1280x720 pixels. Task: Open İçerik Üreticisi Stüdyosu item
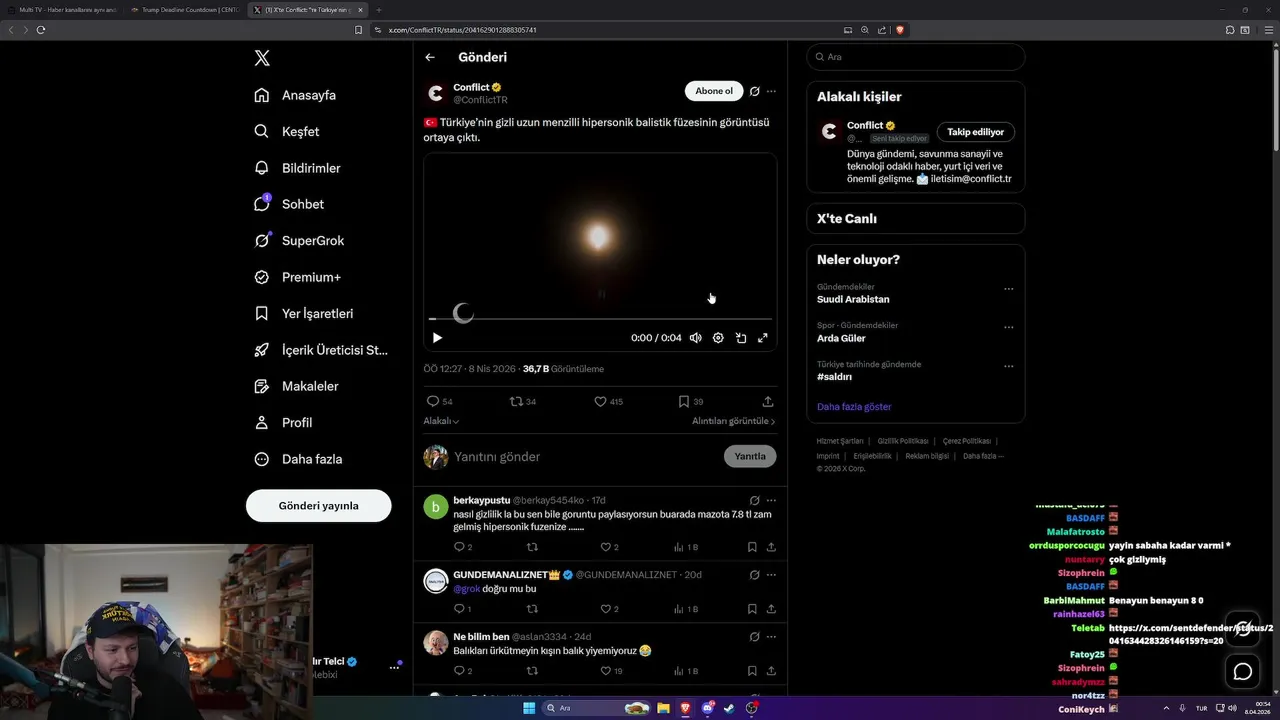[x=320, y=350]
